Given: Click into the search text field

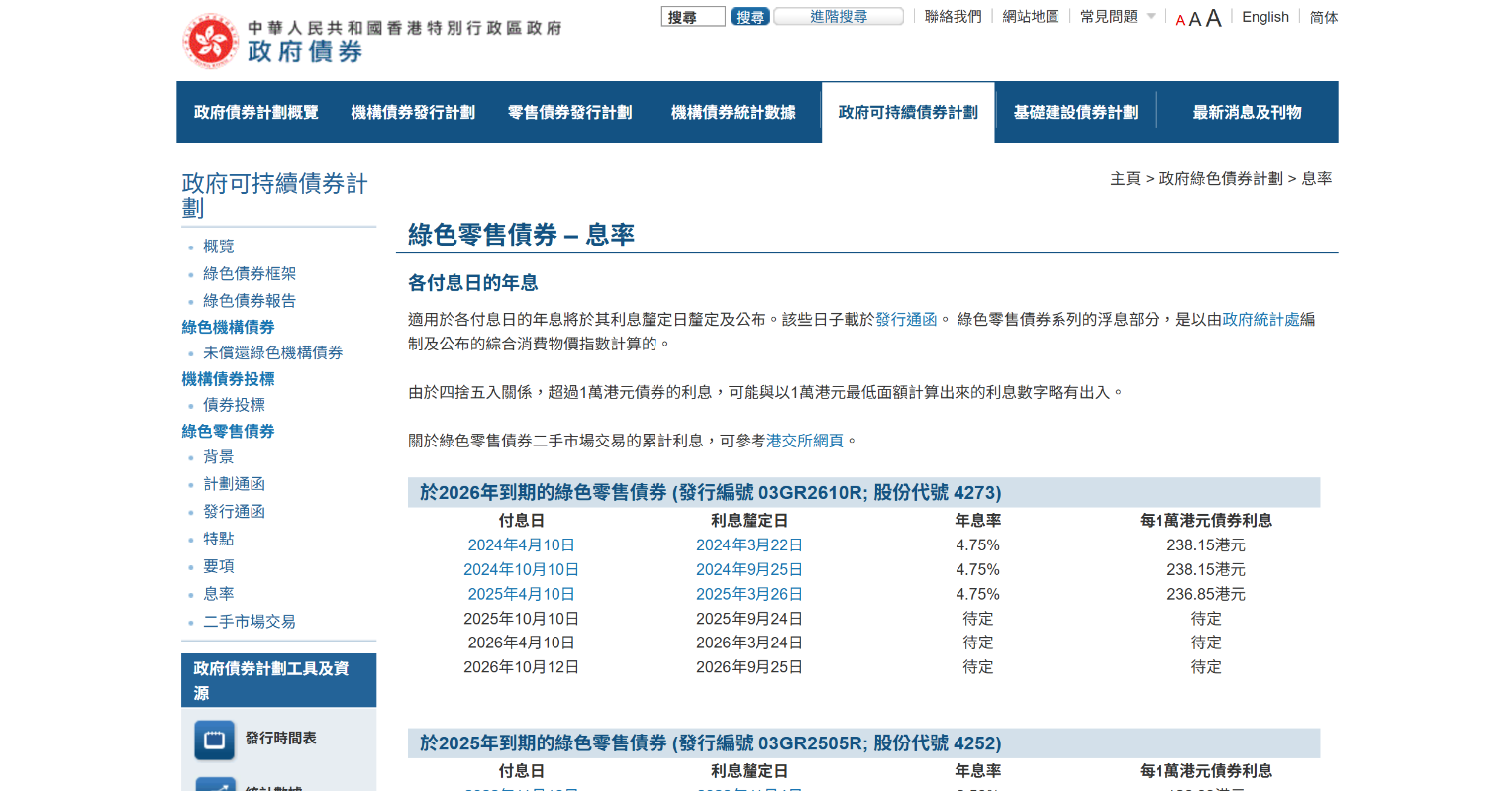Looking at the screenshot, I should click(693, 17).
